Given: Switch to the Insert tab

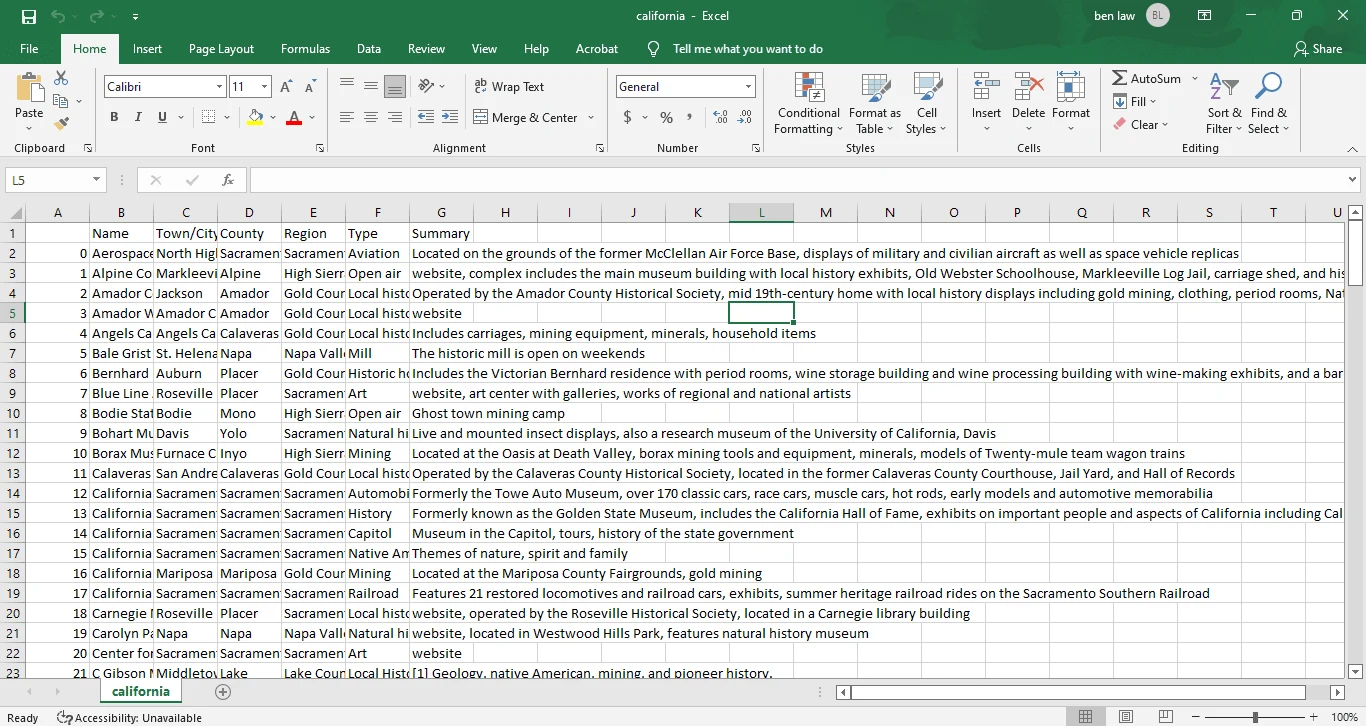Looking at the screenshot, I should (x=147, y=48).
